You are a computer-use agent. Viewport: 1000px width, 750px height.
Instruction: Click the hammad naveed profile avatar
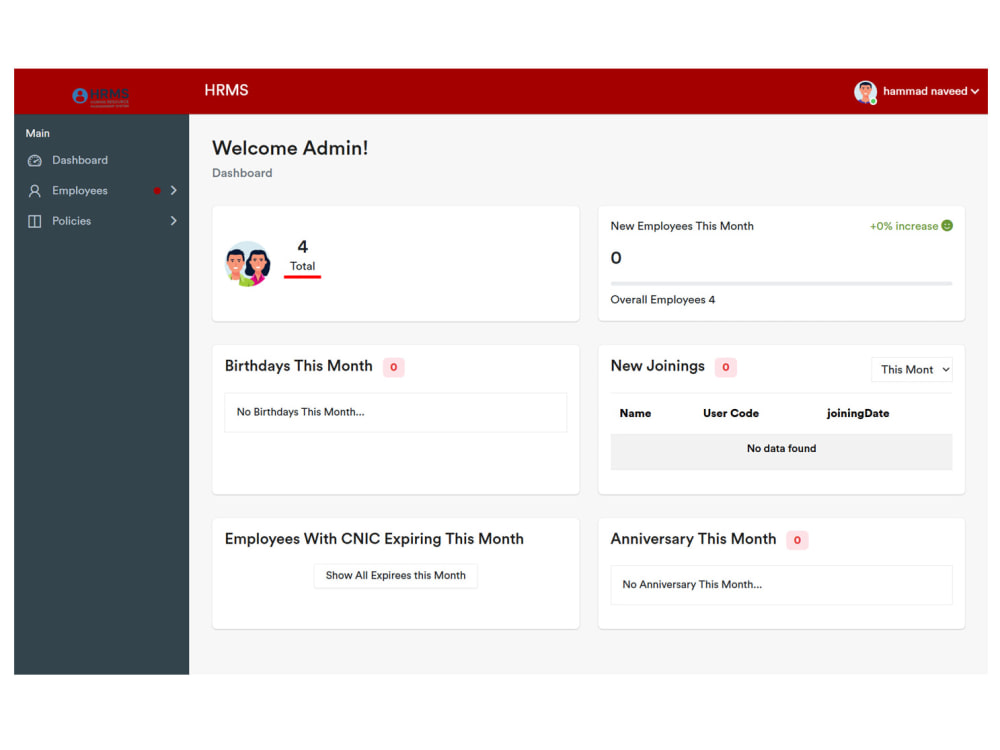[865, 92]
